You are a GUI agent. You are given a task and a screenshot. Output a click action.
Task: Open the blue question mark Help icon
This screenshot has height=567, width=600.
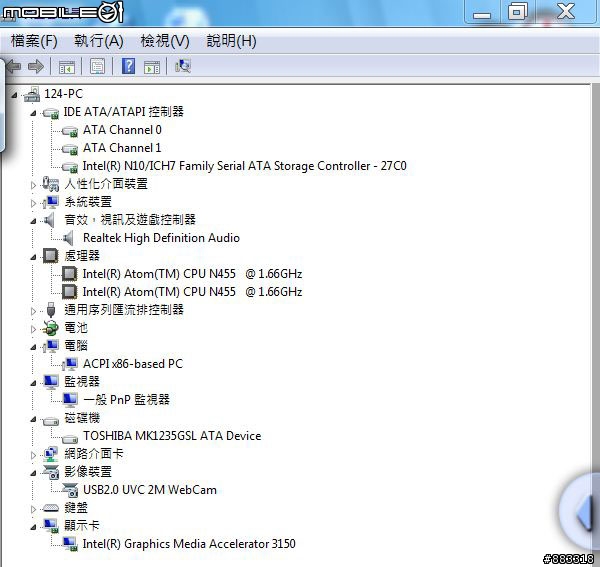(x=128, y=66)
